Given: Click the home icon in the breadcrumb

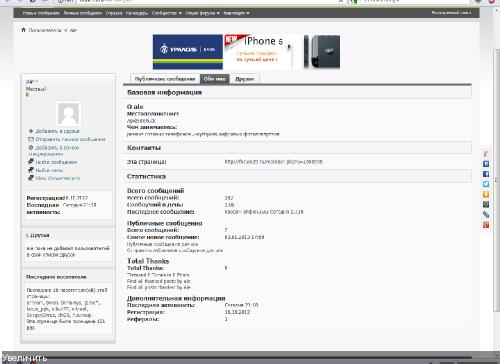Looking at the screenshot, I should [23, 30].
